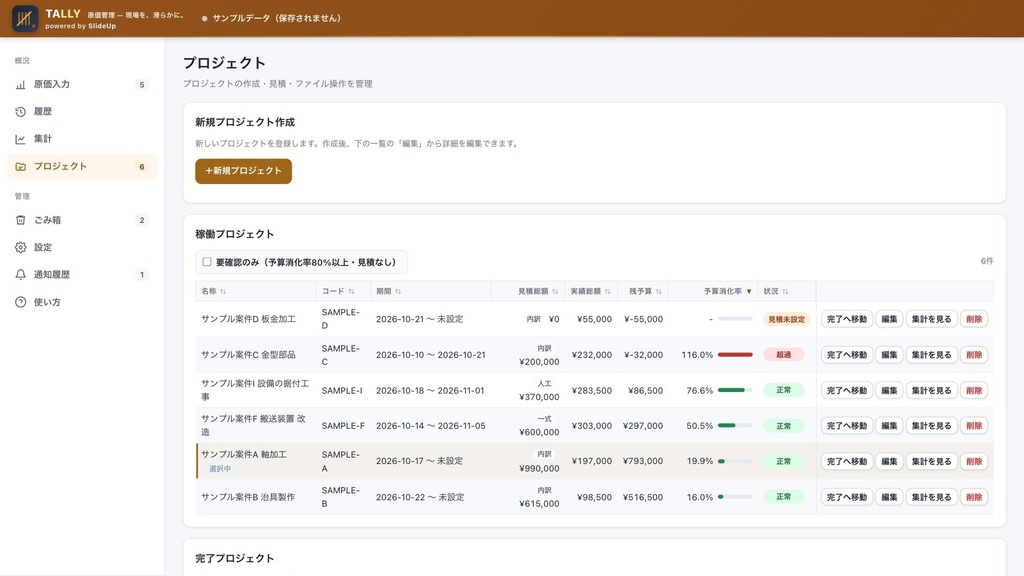This screenshot has height=576, width=1024.
Task: Click the ごみ箱 trash icon
Action: point(20,220)
